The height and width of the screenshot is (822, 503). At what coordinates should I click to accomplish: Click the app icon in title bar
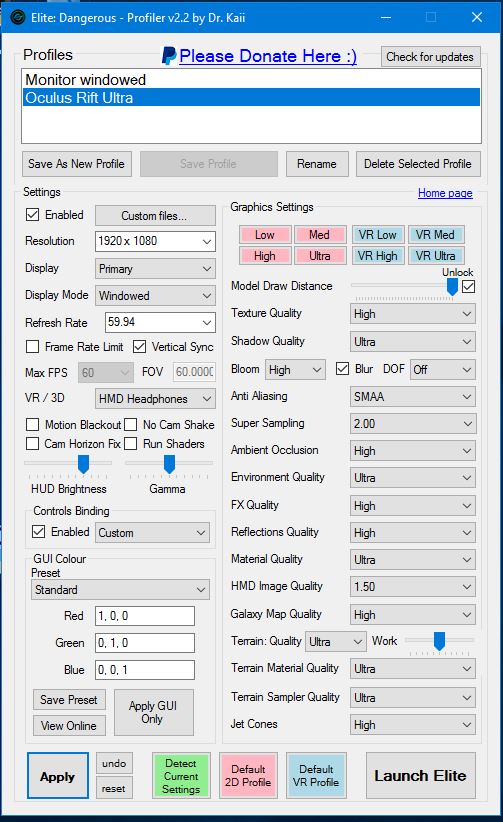(x=17, y=17)
